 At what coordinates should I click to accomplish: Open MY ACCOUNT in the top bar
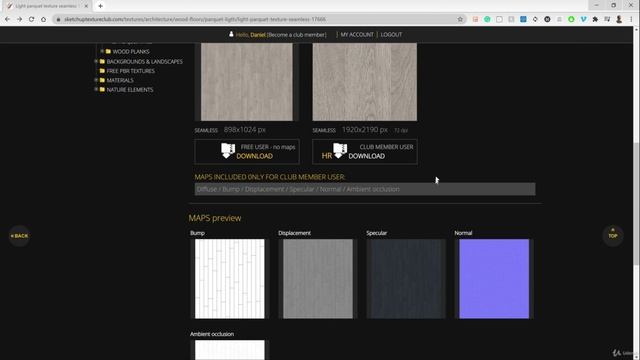tap(357, 35)
